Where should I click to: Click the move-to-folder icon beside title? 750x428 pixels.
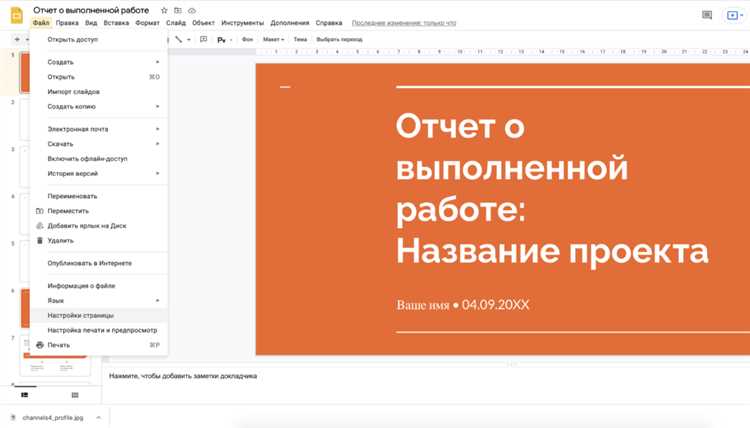tap(178, 10)
